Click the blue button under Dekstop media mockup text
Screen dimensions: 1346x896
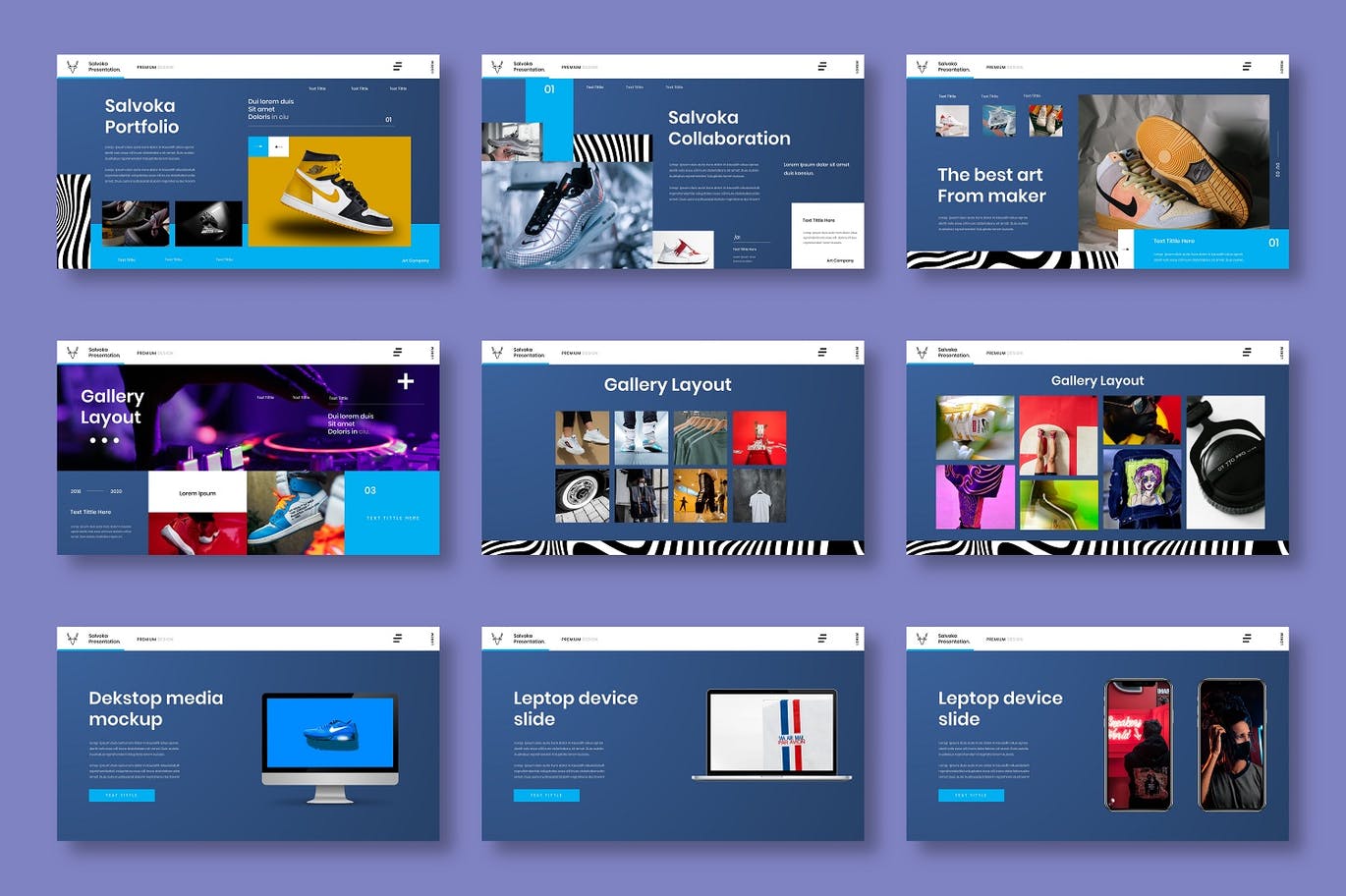(x=122, y=795)
